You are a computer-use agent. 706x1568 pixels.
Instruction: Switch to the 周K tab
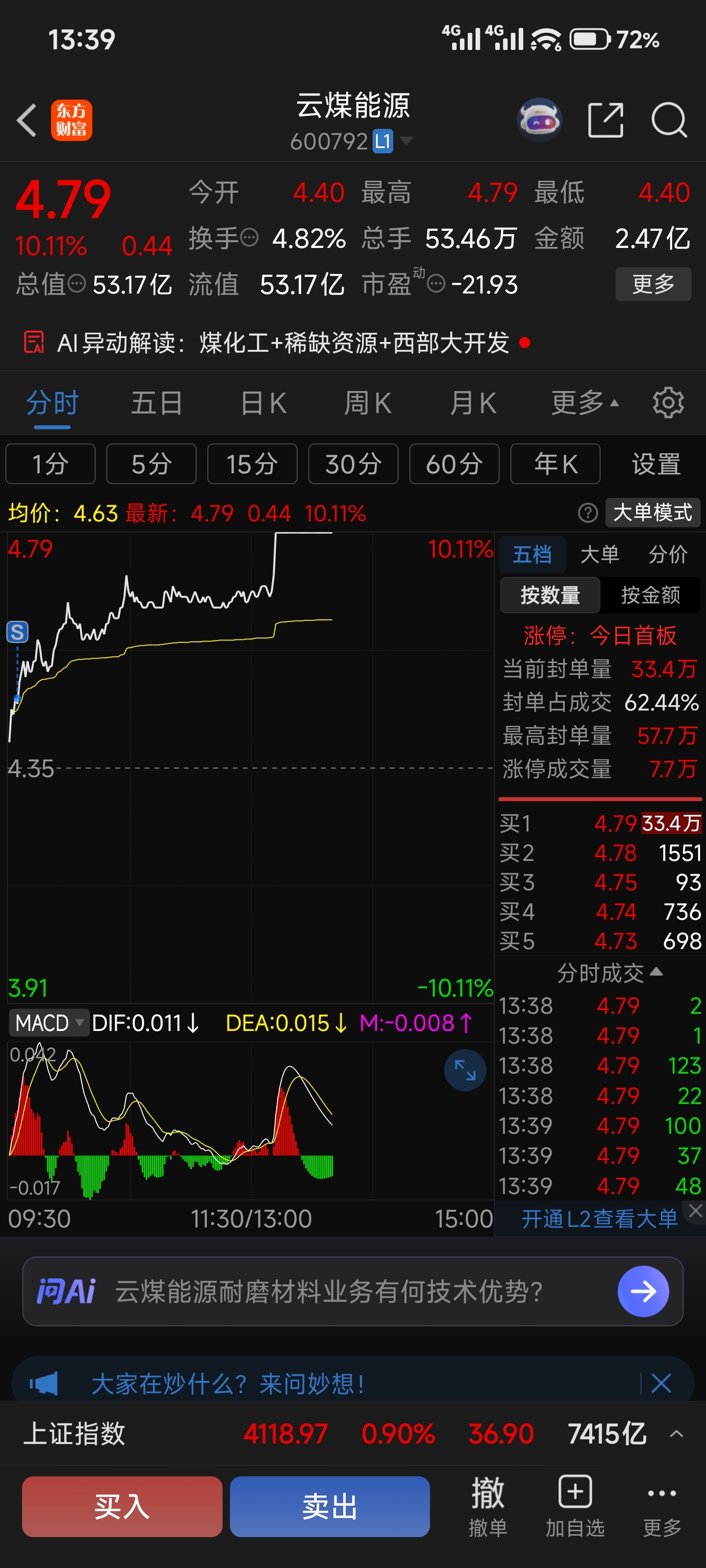pyautogui.click(x=367, y=403)
